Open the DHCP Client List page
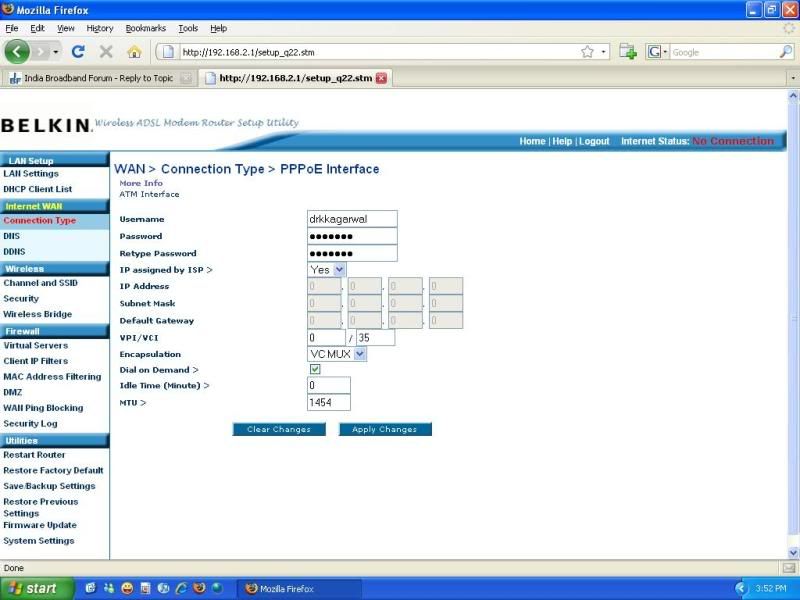800x600 pixels. pyautogui.click(x=38, y=189)
